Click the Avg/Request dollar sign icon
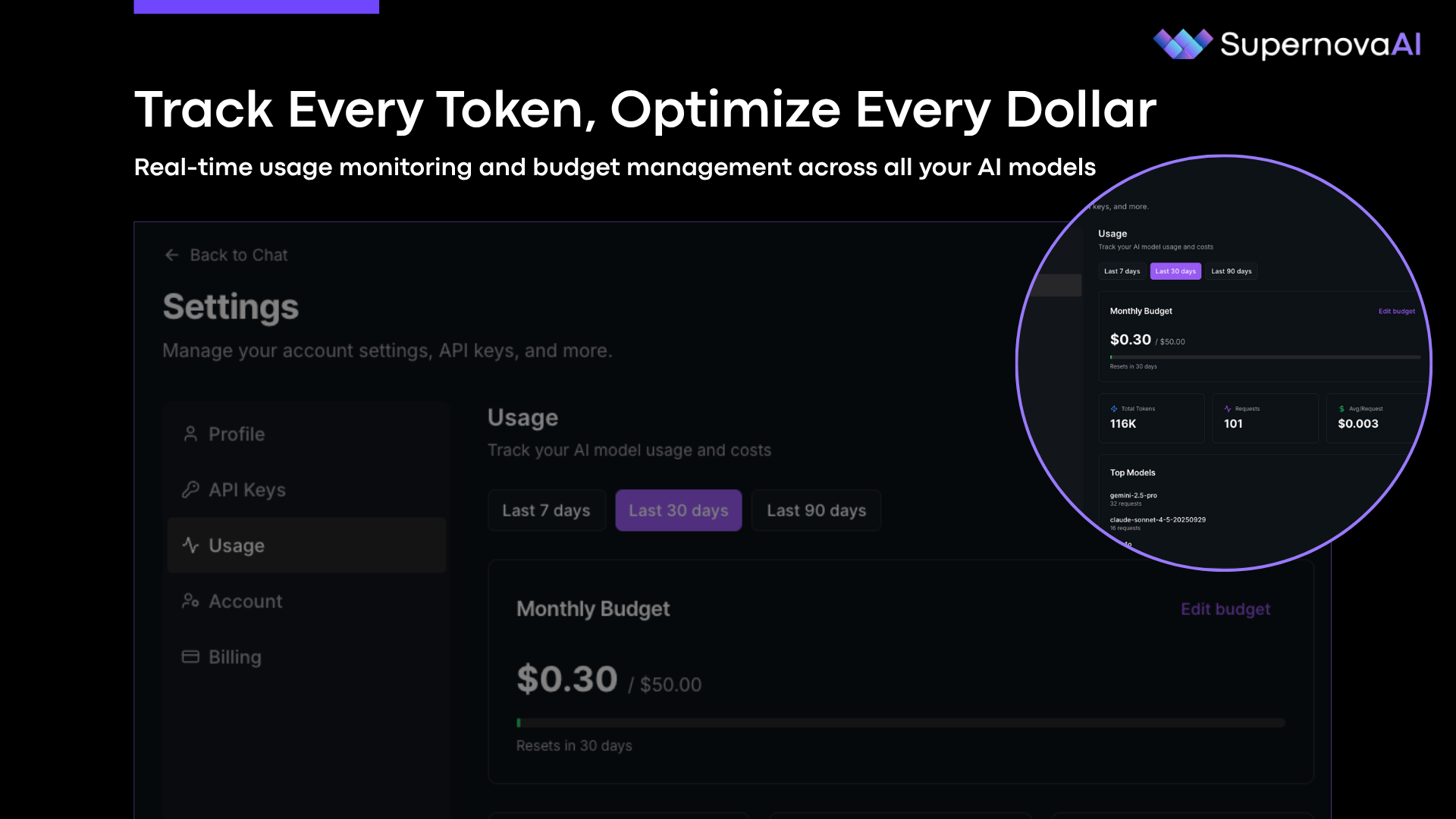This screenshot has height=819, width=1456. coord(1341,409)
